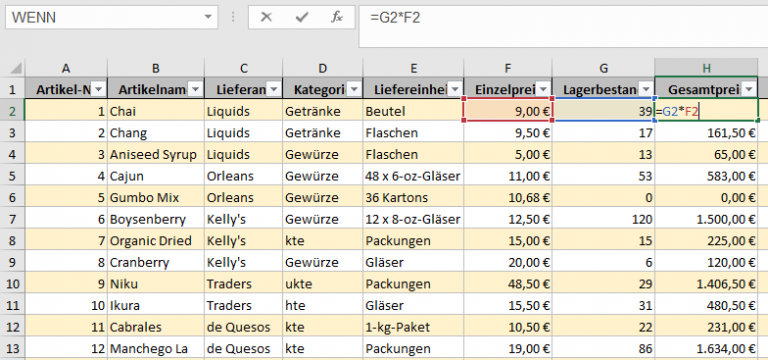Select the Cranberry cell
Viewport: 768px width, 360px height.
click(156, 263)
